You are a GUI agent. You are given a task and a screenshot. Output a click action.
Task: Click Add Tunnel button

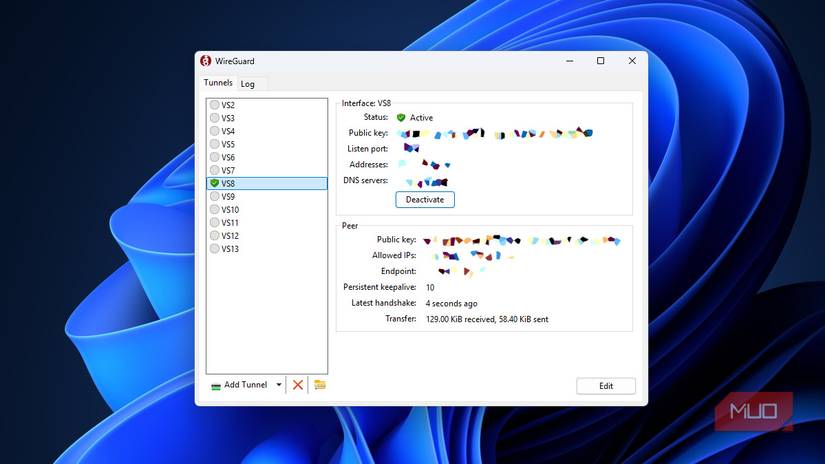click(x=240, y=385)
